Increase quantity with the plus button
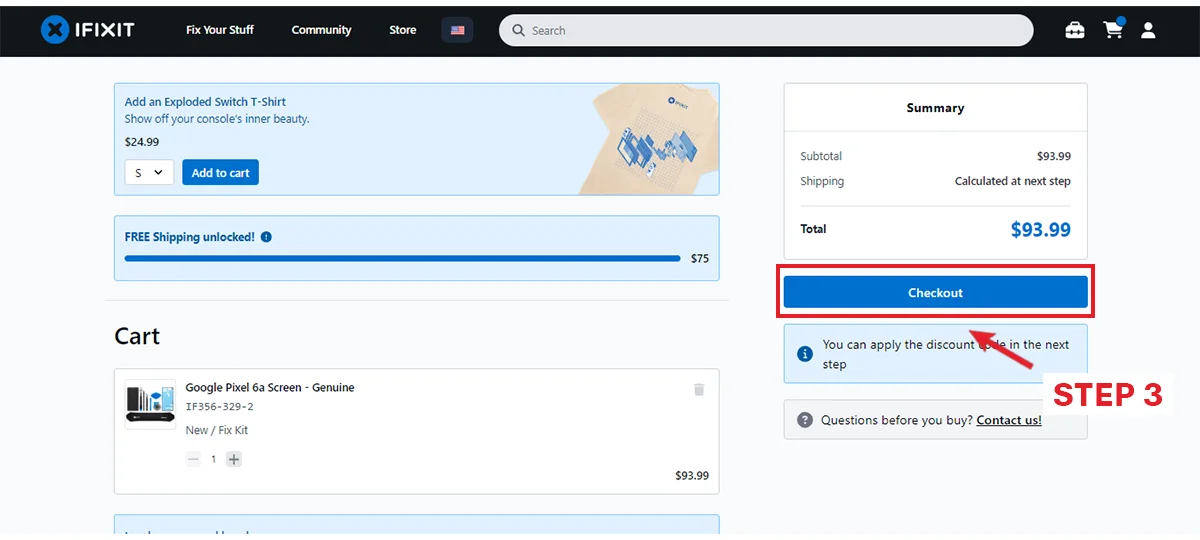Viewport: 1200px width, 540px height. [x=234, y=459]
